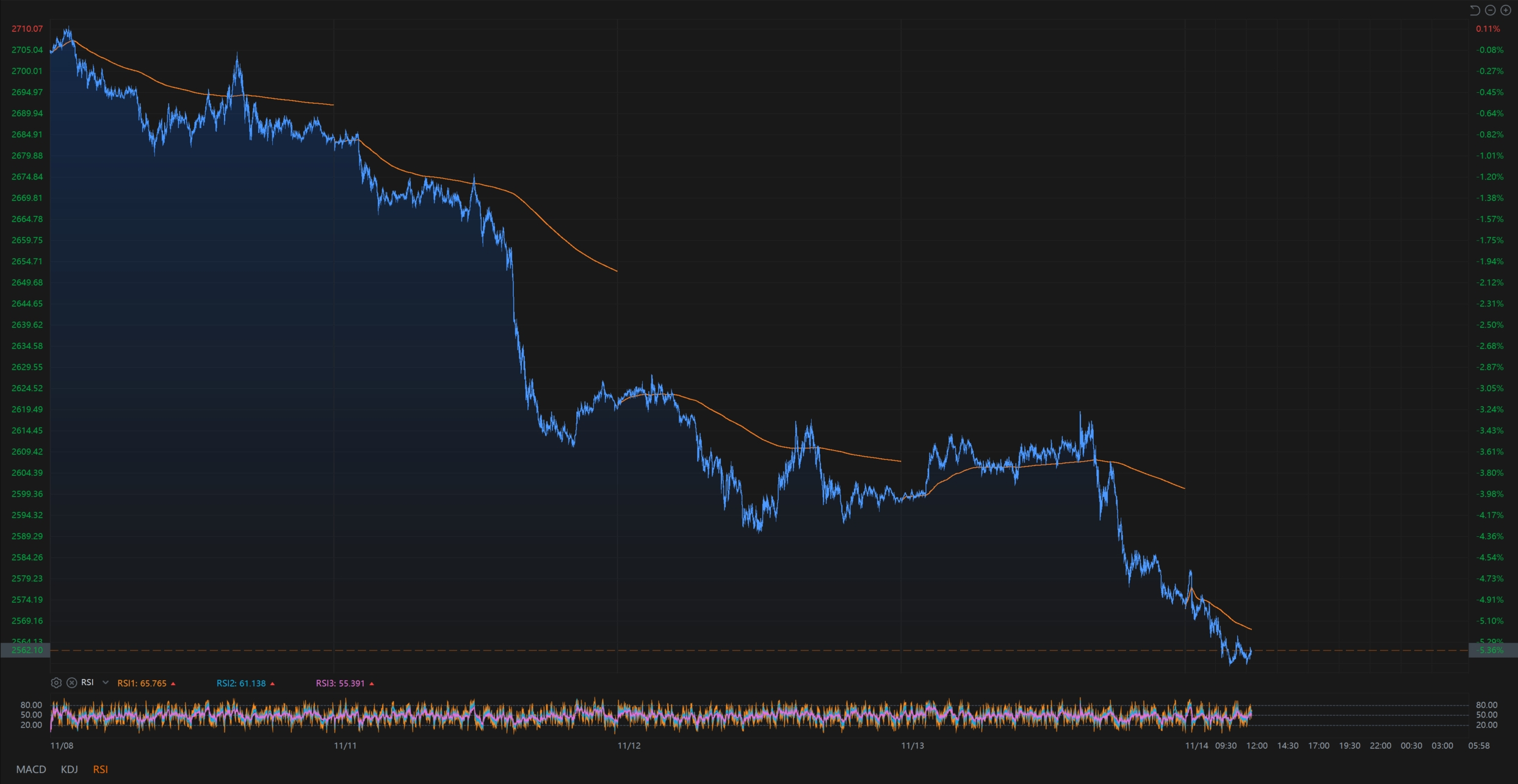The height and width of the screenshot is (784, 1518).
Task: Click the 14:30 time label
Action: pyautogui.click(x=1288, y=746)
